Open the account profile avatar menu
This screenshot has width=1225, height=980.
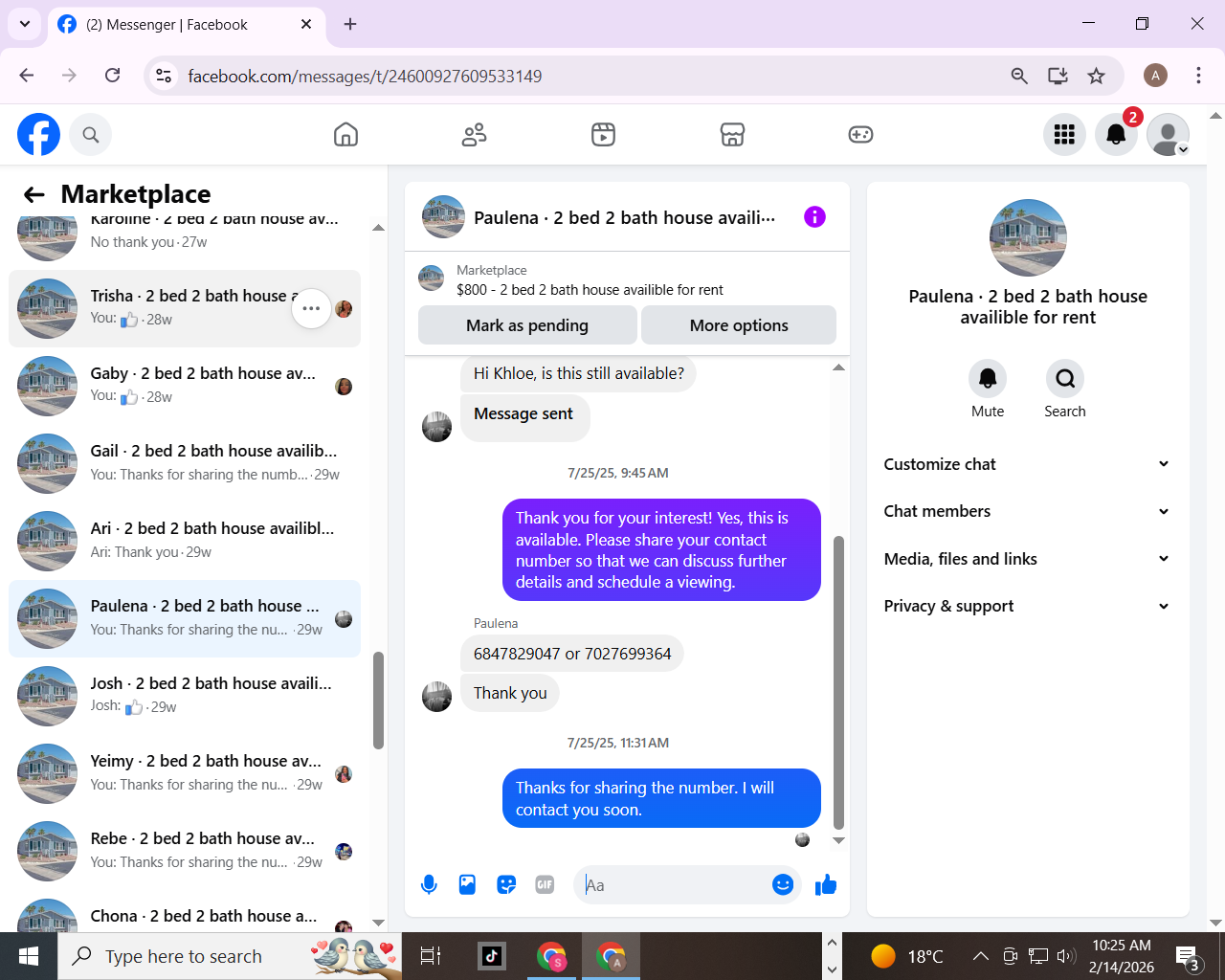point(1168,135)
